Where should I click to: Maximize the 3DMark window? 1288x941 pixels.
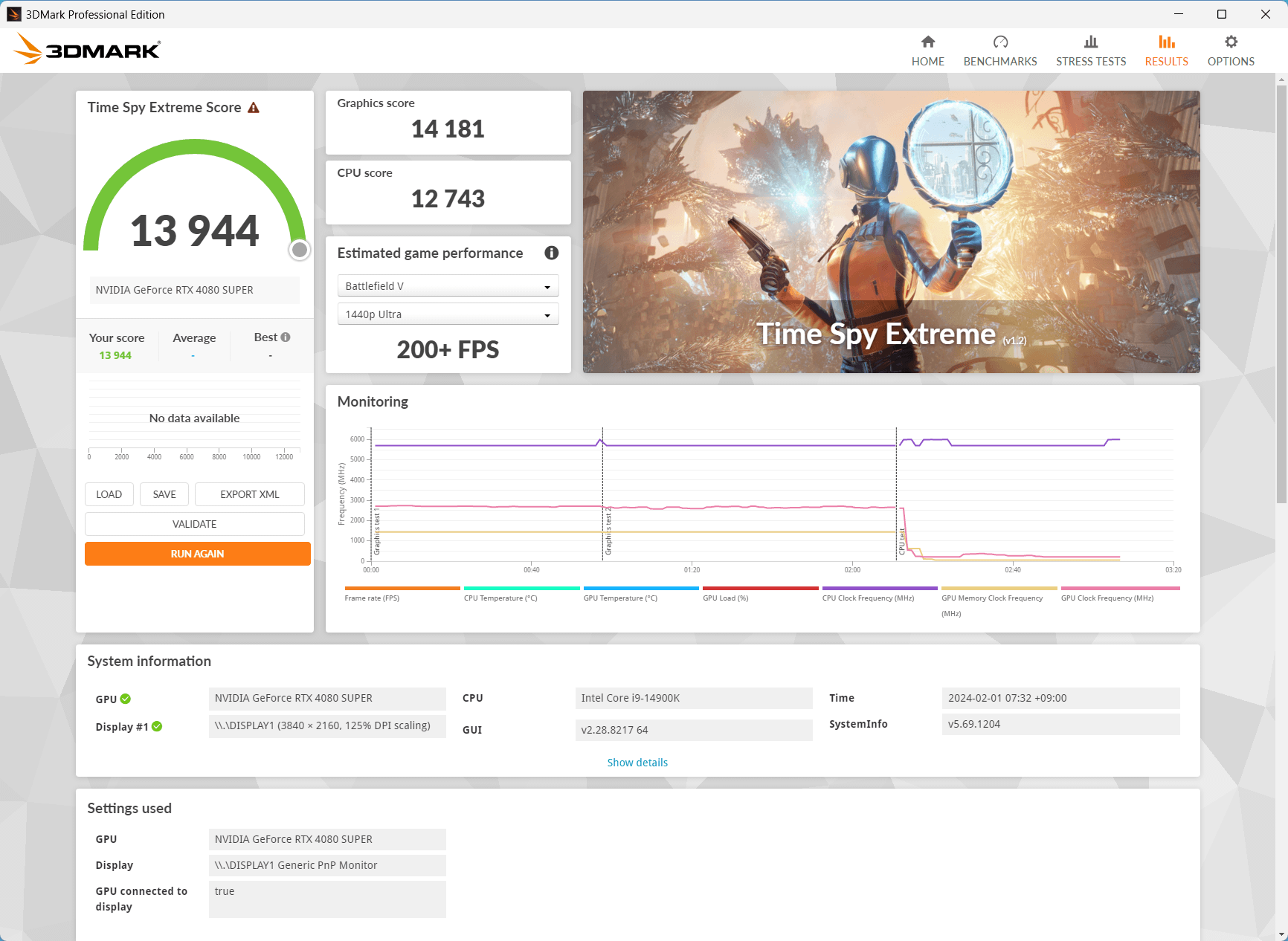click(x=1222, y=14)
